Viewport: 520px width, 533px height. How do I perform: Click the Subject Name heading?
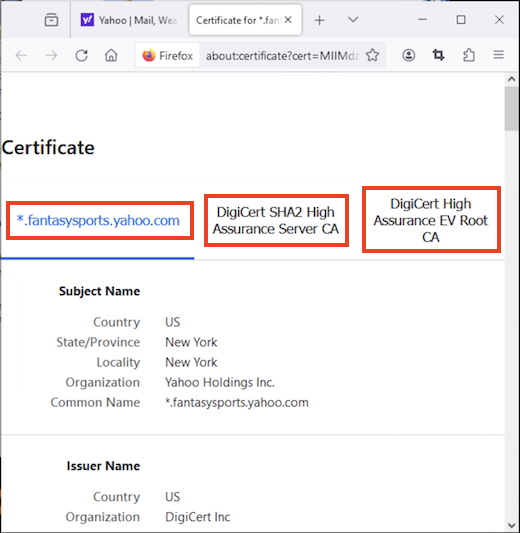(x=99, y=291)
